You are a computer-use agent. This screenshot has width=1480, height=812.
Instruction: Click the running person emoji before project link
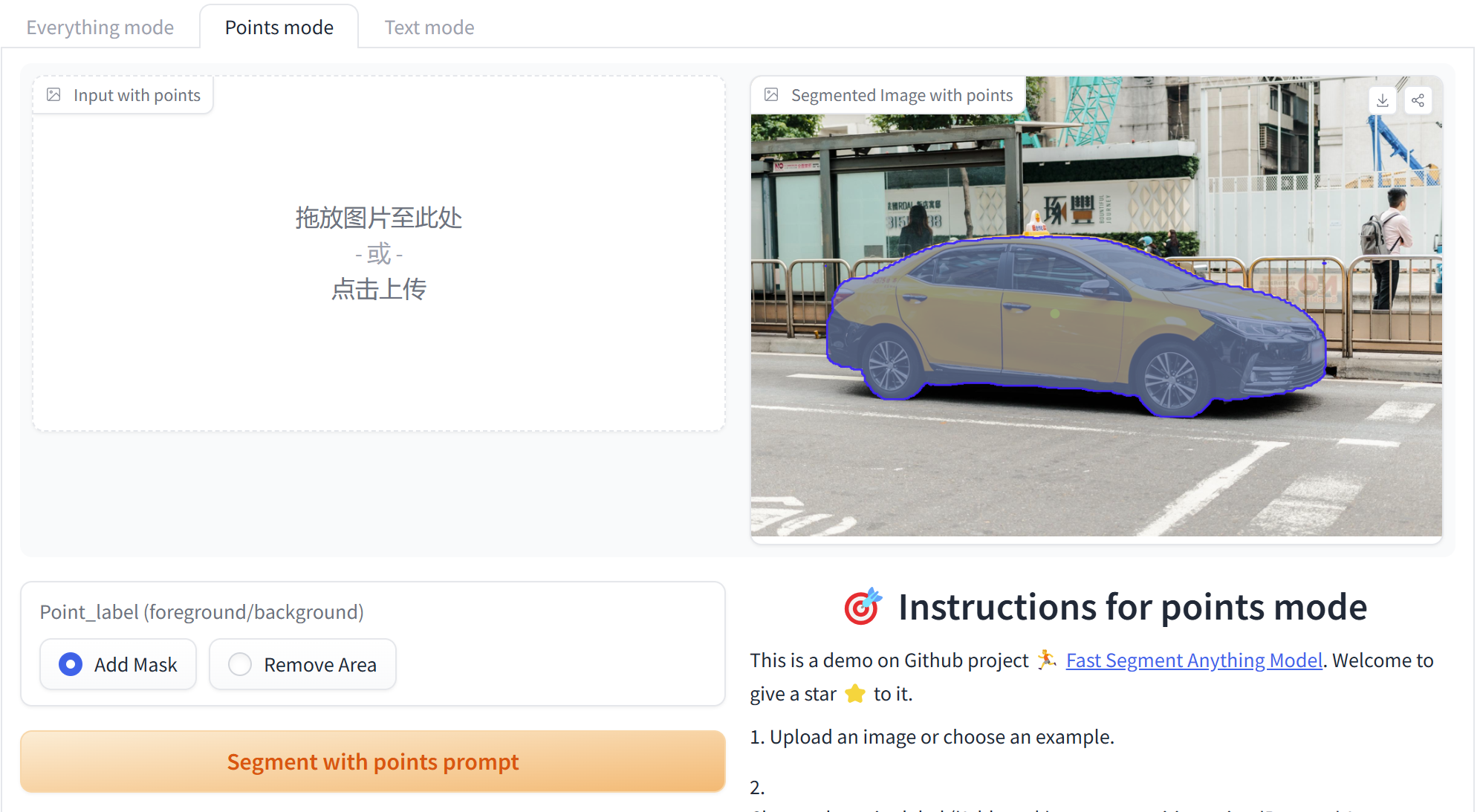pyautogui.click(x=1047, y=660)
